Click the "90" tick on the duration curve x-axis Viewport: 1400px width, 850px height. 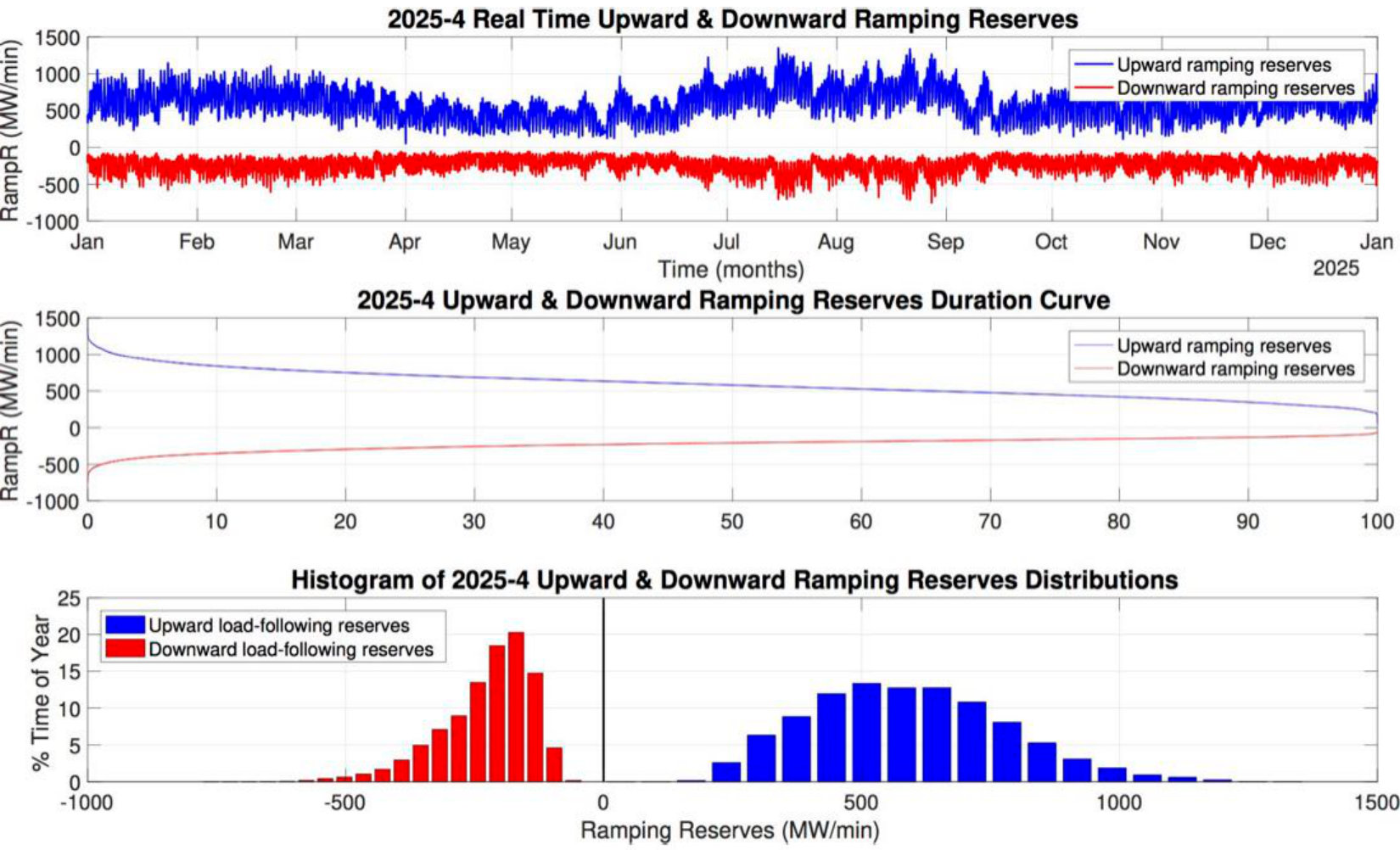coord(1248,522)
